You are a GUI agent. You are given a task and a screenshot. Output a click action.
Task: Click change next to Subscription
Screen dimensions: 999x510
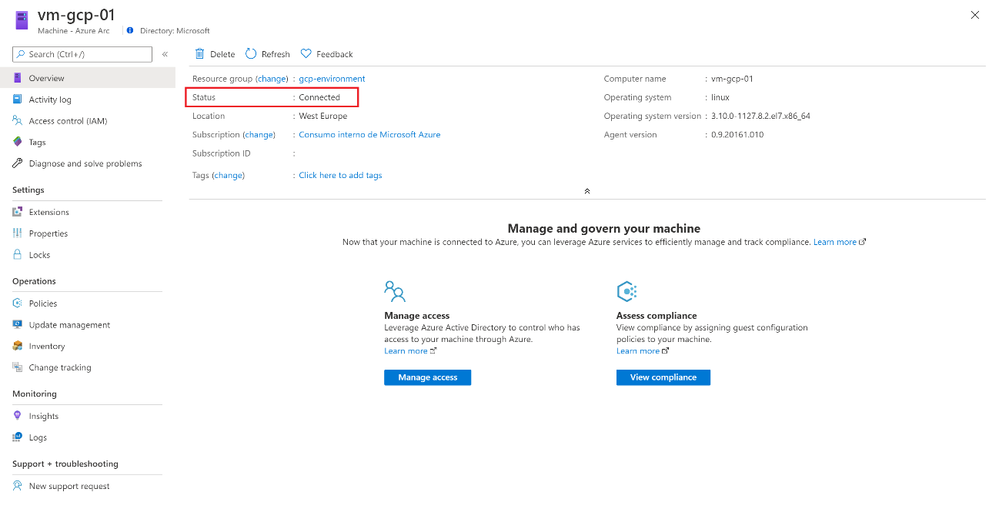[x=259, y=135]
